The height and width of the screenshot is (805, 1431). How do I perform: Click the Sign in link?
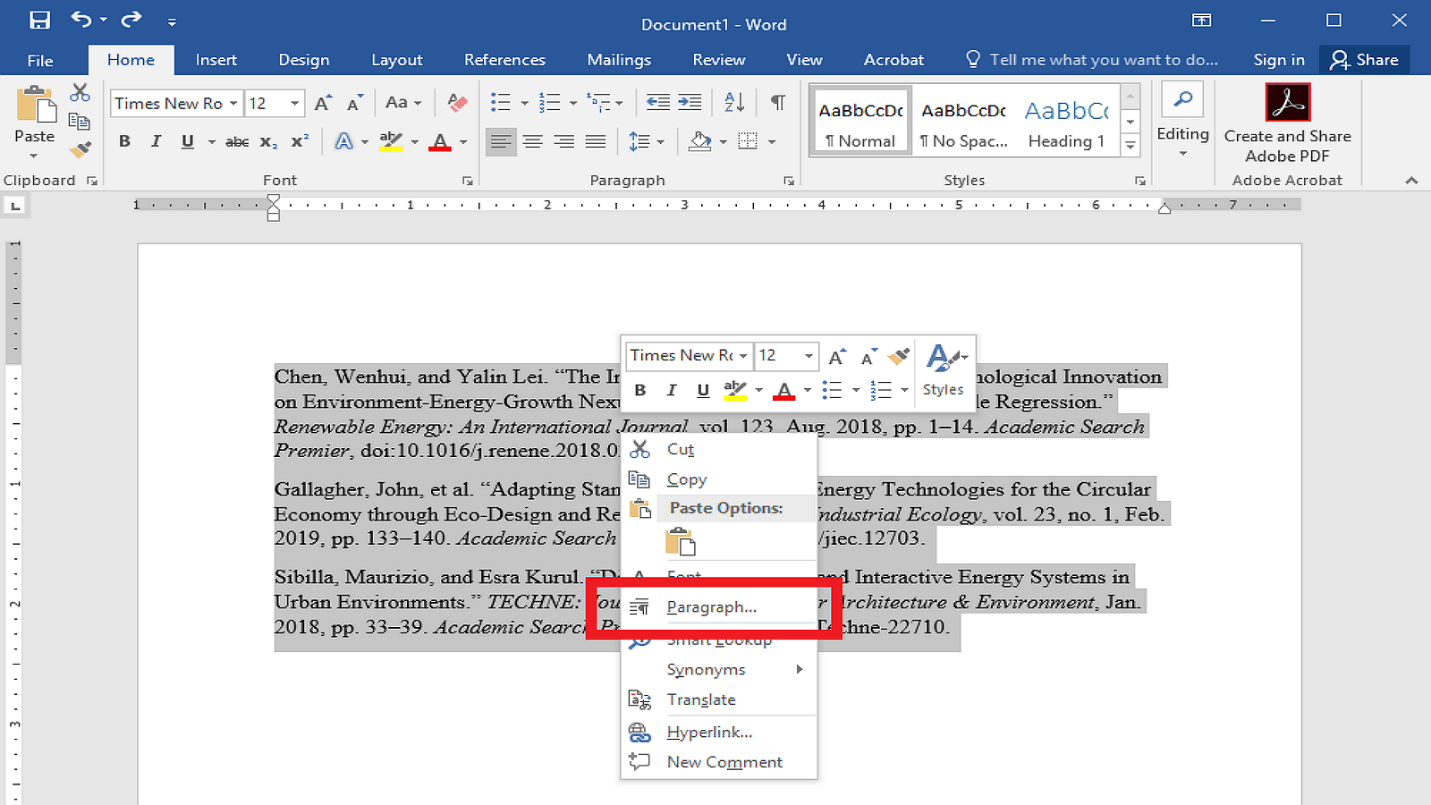tap(1279, 60)
